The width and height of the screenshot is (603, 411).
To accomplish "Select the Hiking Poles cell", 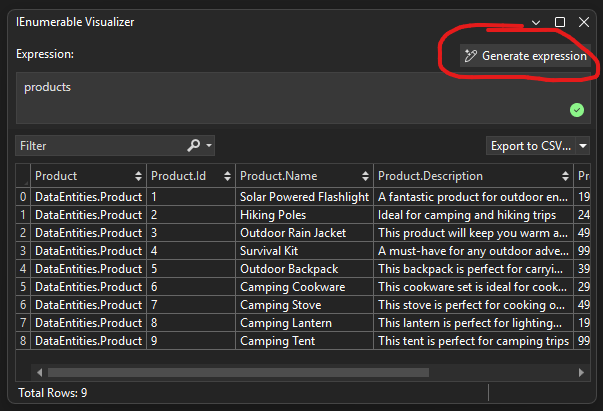I will [304, 215].
